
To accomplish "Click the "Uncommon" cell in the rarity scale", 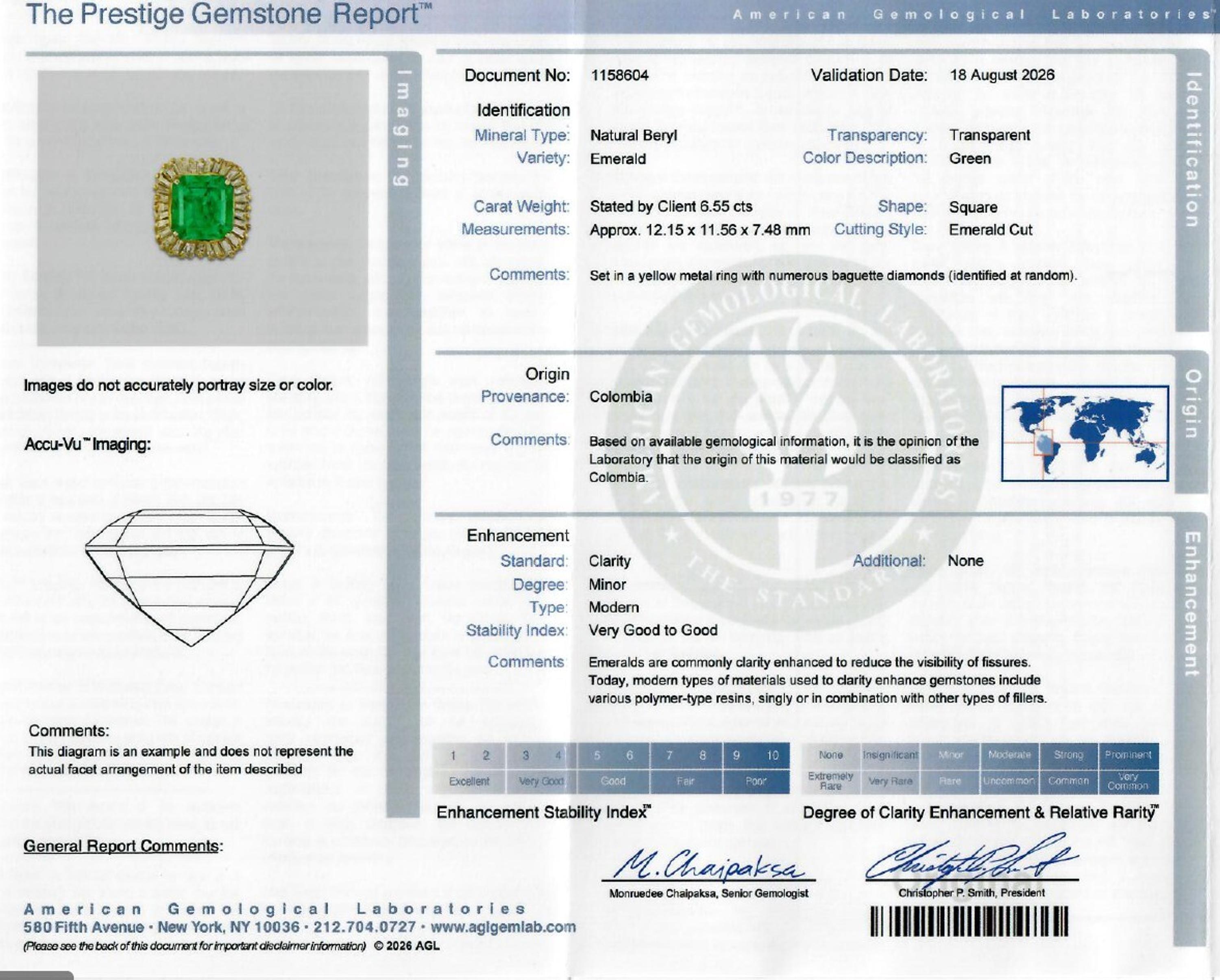I will [1009, 782].
